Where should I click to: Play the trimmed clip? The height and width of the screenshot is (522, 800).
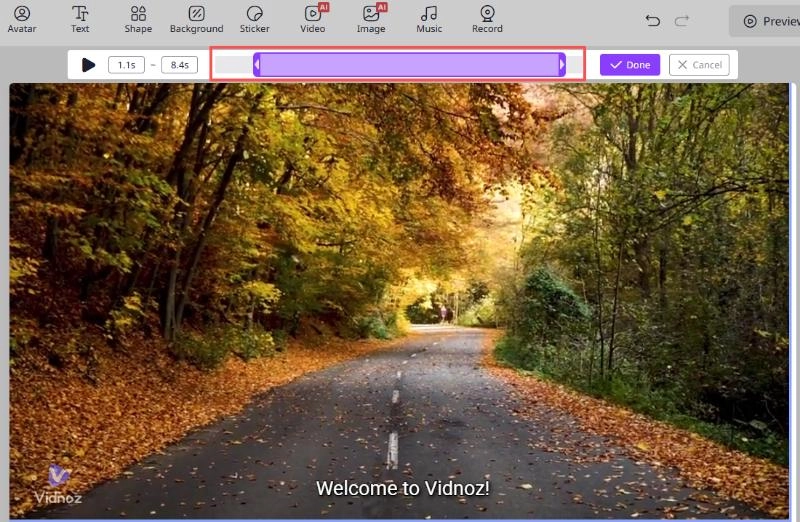88,65
